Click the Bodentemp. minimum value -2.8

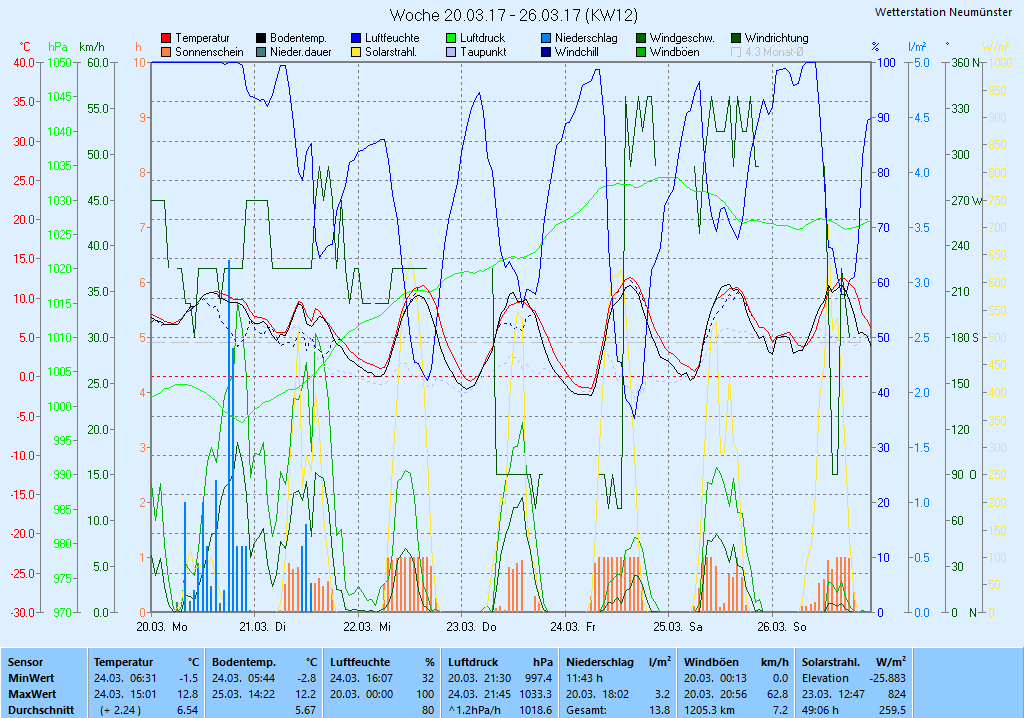[306, 678]
